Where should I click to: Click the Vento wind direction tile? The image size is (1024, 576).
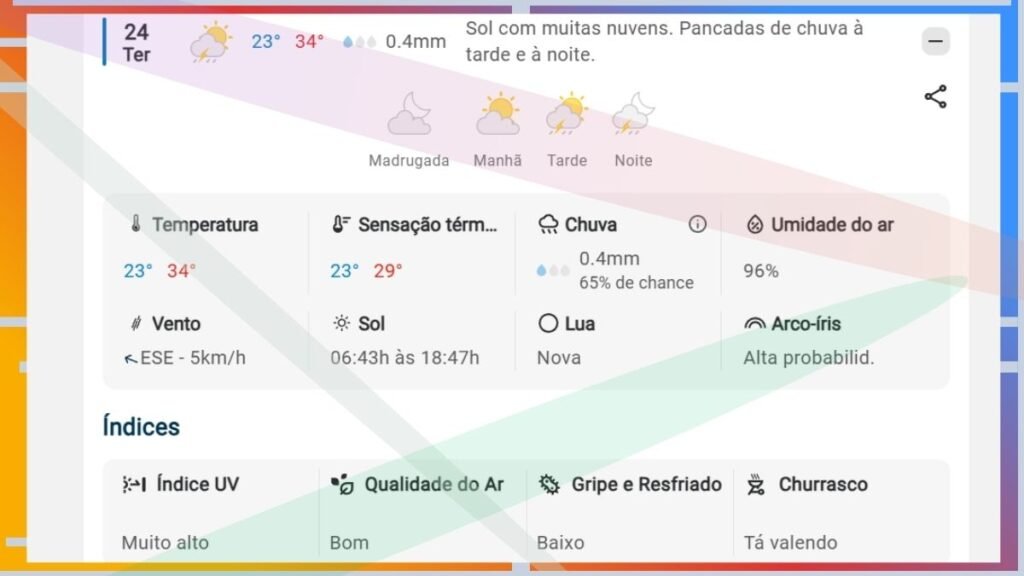tap(205, 340)
